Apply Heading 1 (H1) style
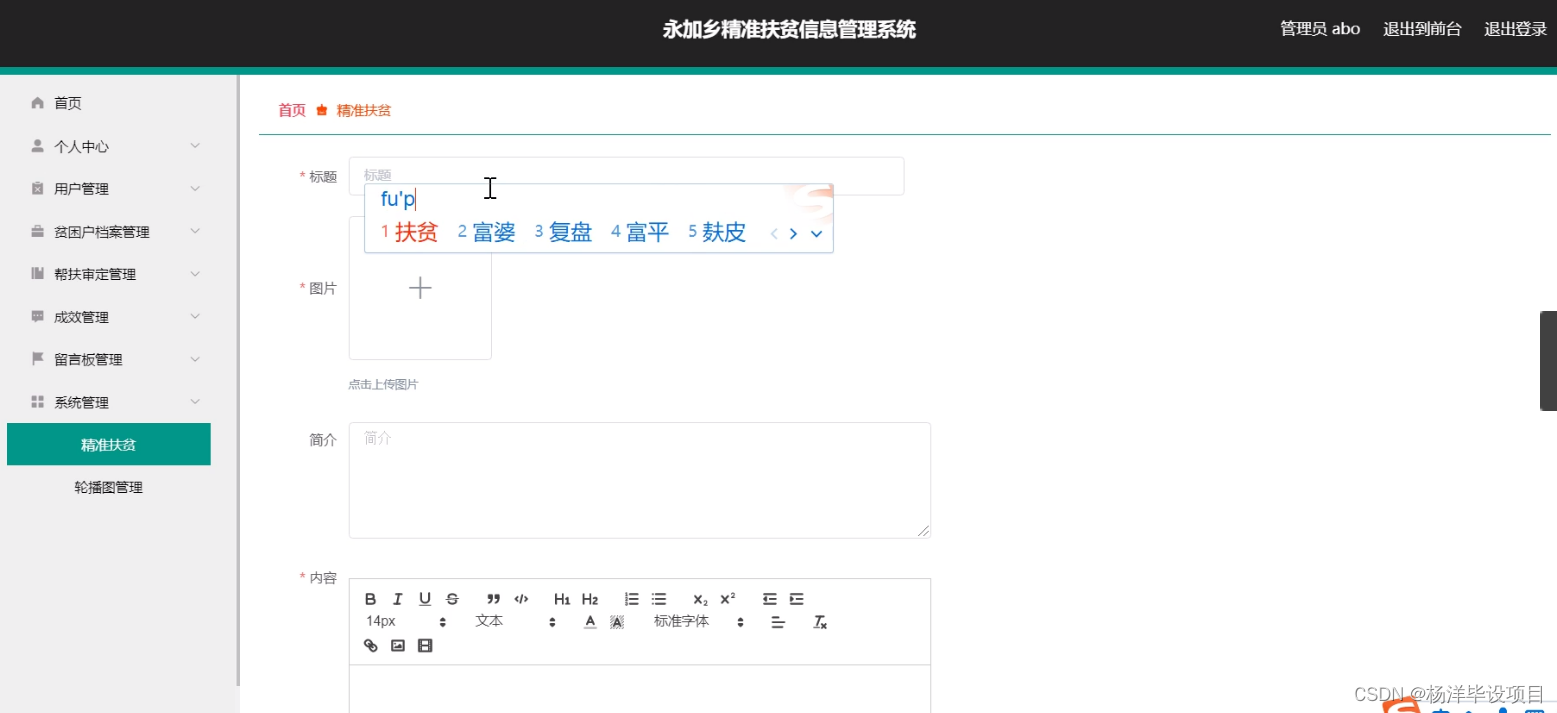This screenshot has height=713, width=1557. 562,599
